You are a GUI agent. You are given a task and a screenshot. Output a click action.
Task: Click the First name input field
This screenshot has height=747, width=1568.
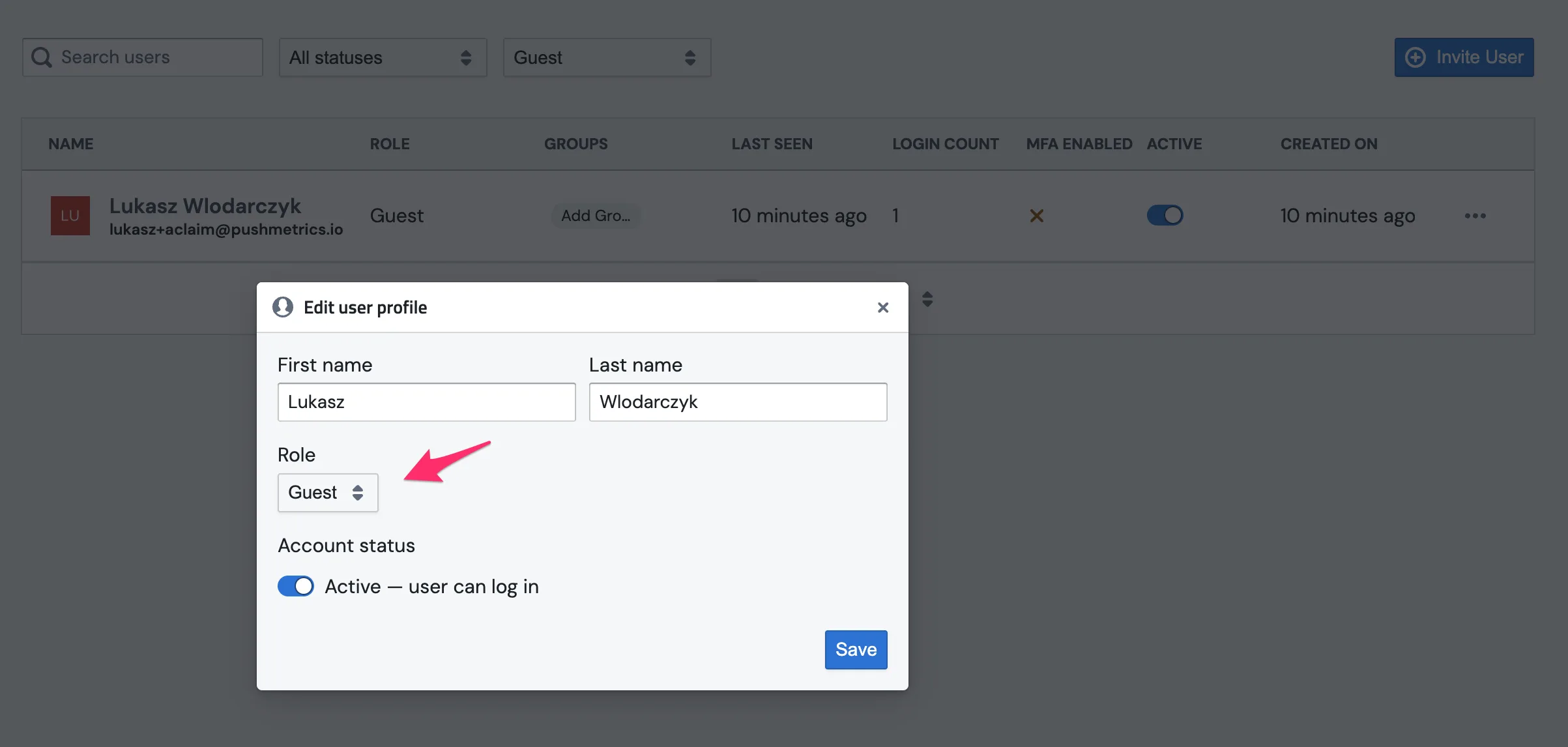[x=427, y=402]
